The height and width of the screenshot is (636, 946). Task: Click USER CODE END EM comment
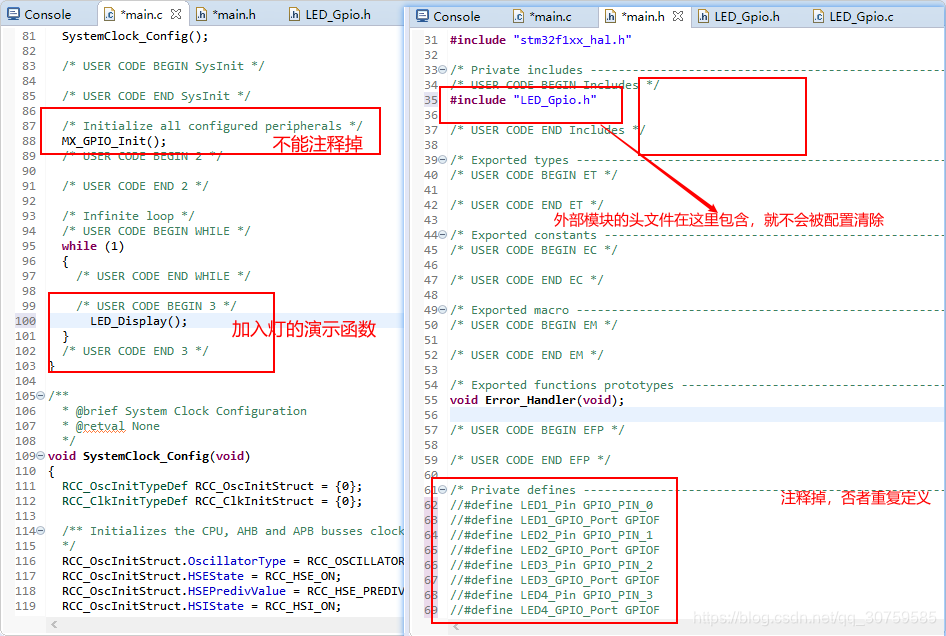527,355
